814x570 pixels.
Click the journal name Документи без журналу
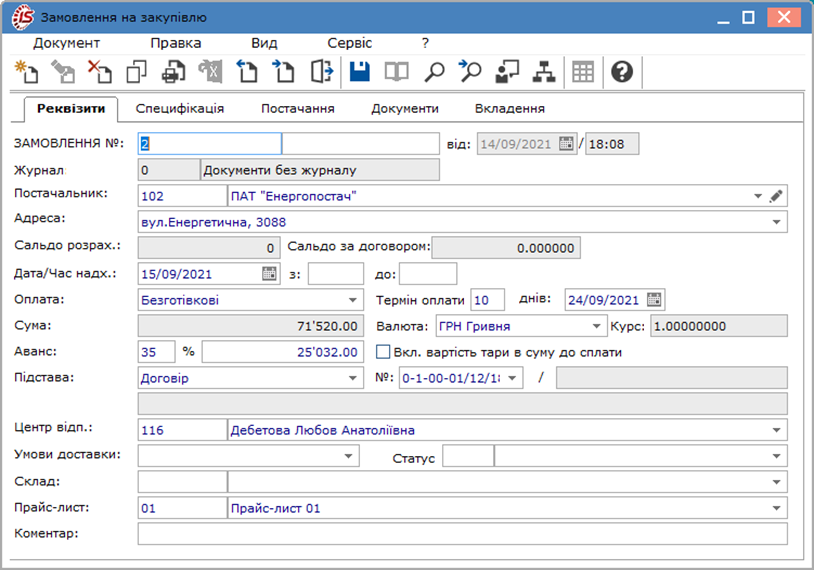320,170
